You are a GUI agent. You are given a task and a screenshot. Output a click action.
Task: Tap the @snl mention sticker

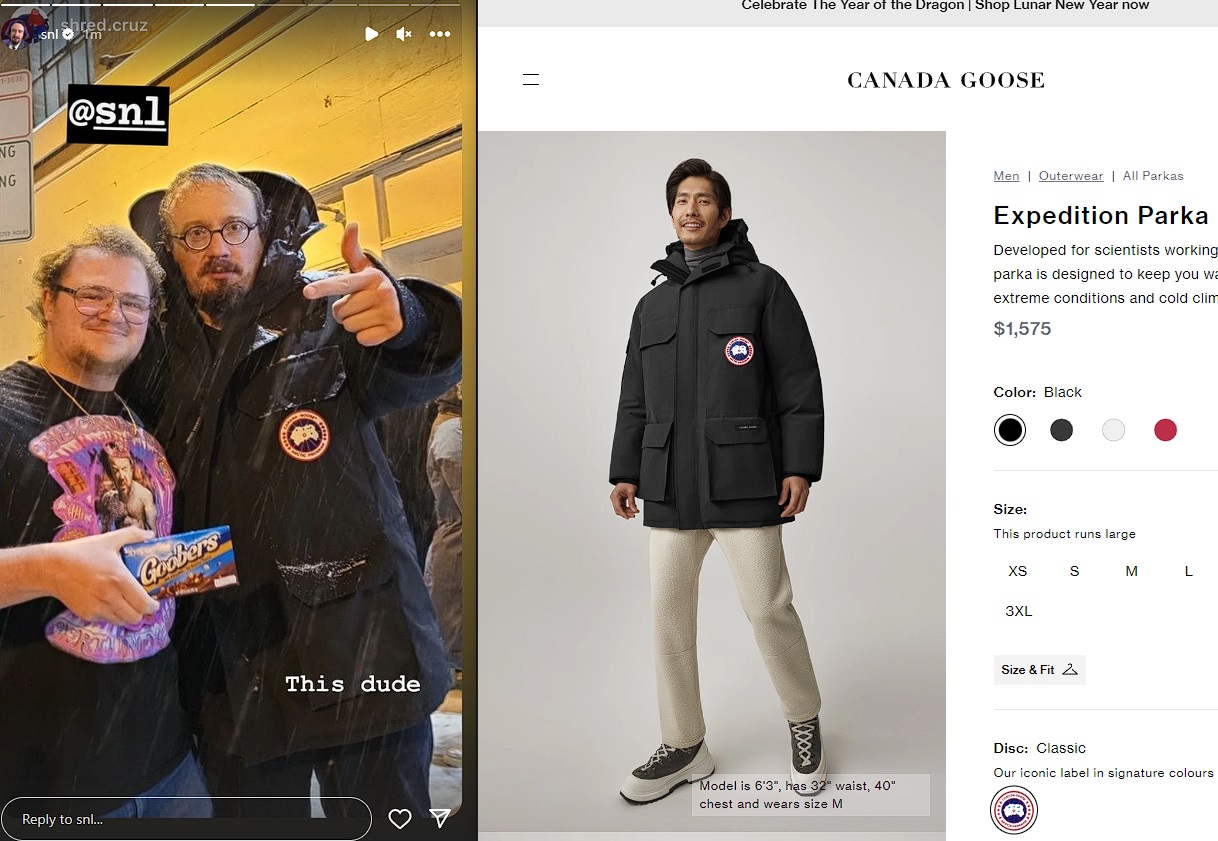pyautogui.click(x=118, y=115)
